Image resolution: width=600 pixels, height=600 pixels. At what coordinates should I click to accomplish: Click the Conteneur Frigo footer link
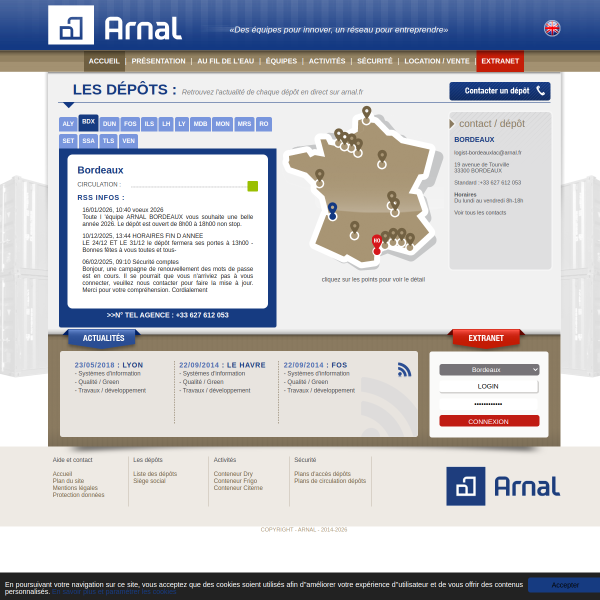235,481
